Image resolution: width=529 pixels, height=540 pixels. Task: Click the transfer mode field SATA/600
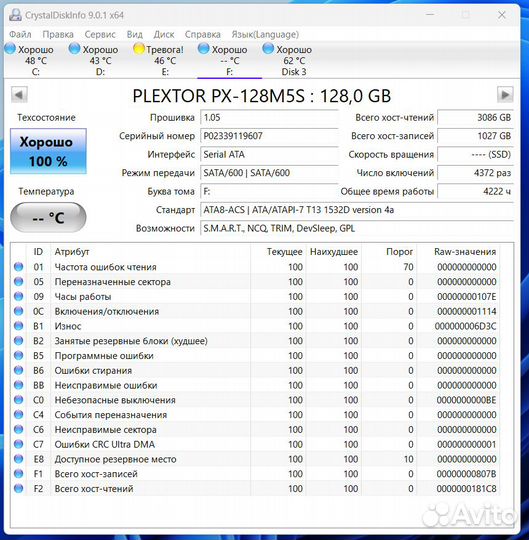(269, 173)
